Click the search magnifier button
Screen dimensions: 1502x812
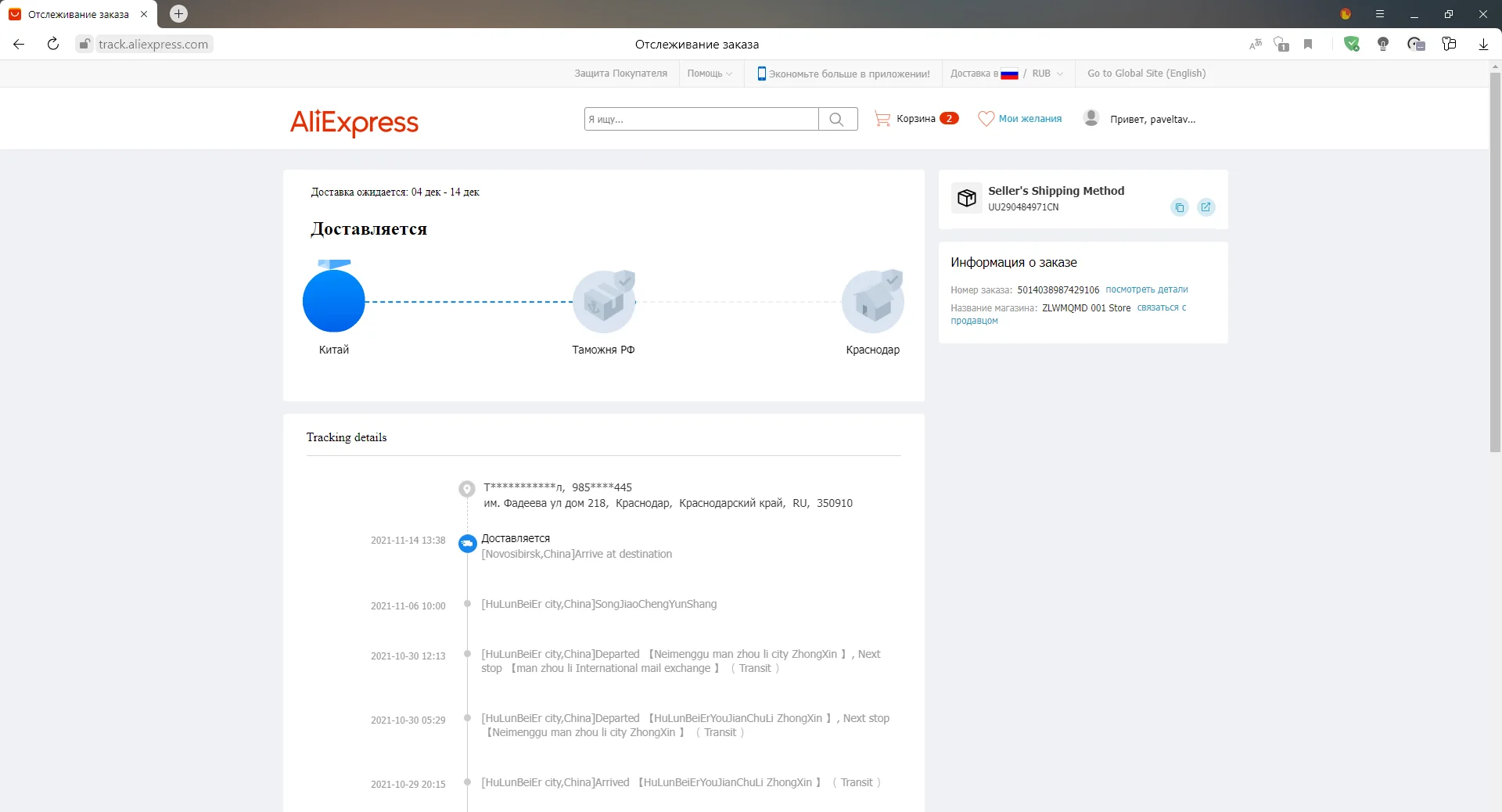[837, 119]
